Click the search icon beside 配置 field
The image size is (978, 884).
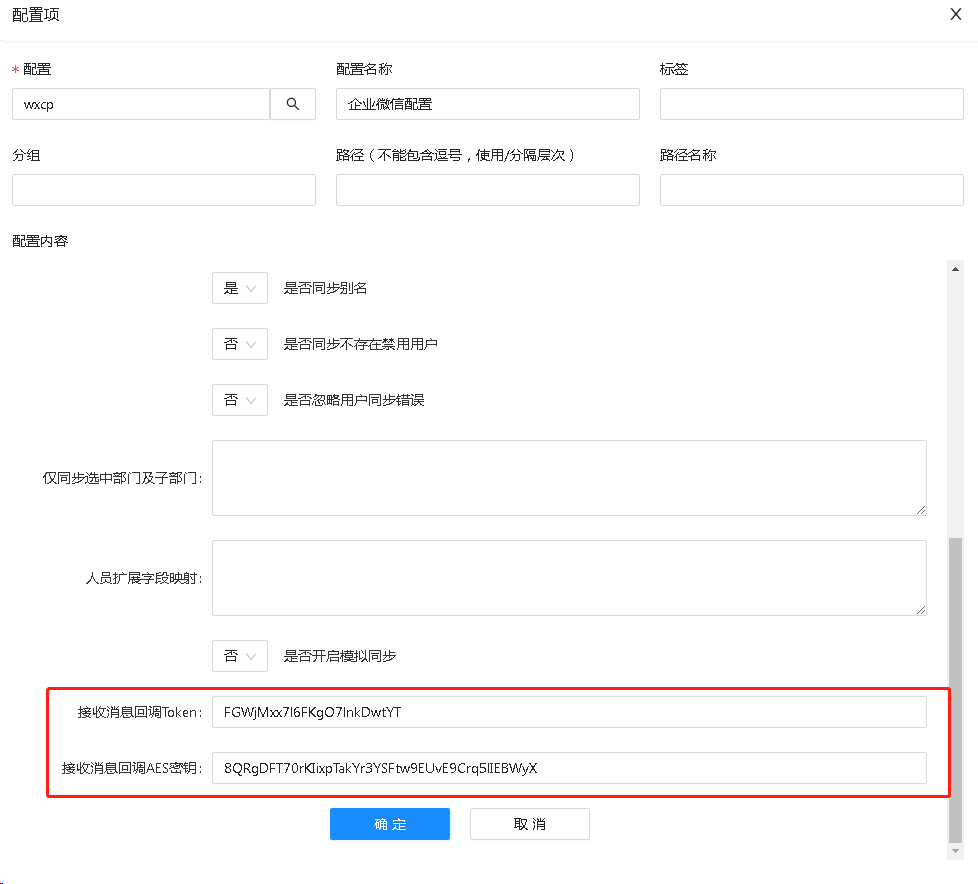(293, 104)
